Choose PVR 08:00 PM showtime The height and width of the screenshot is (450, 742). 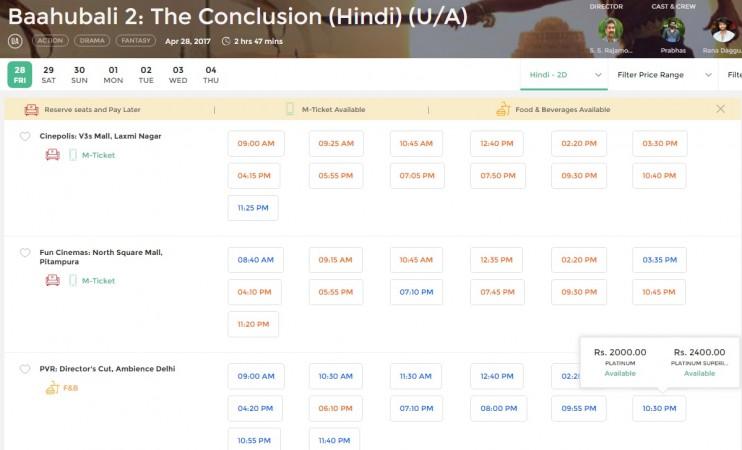tap(499, 408)
